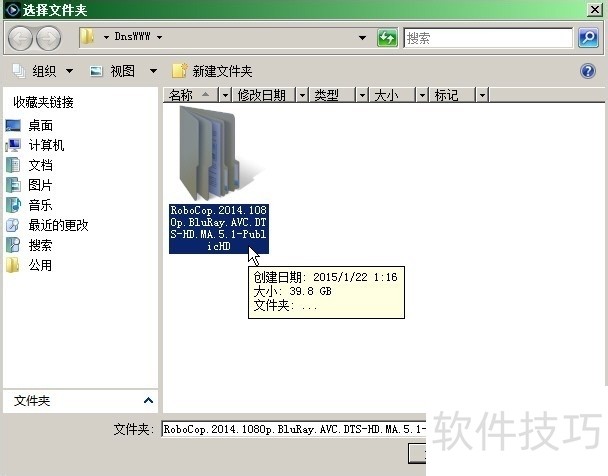The image size is (608, 476).
Task: Click DnsWWW in the address path
Action: 132,37
